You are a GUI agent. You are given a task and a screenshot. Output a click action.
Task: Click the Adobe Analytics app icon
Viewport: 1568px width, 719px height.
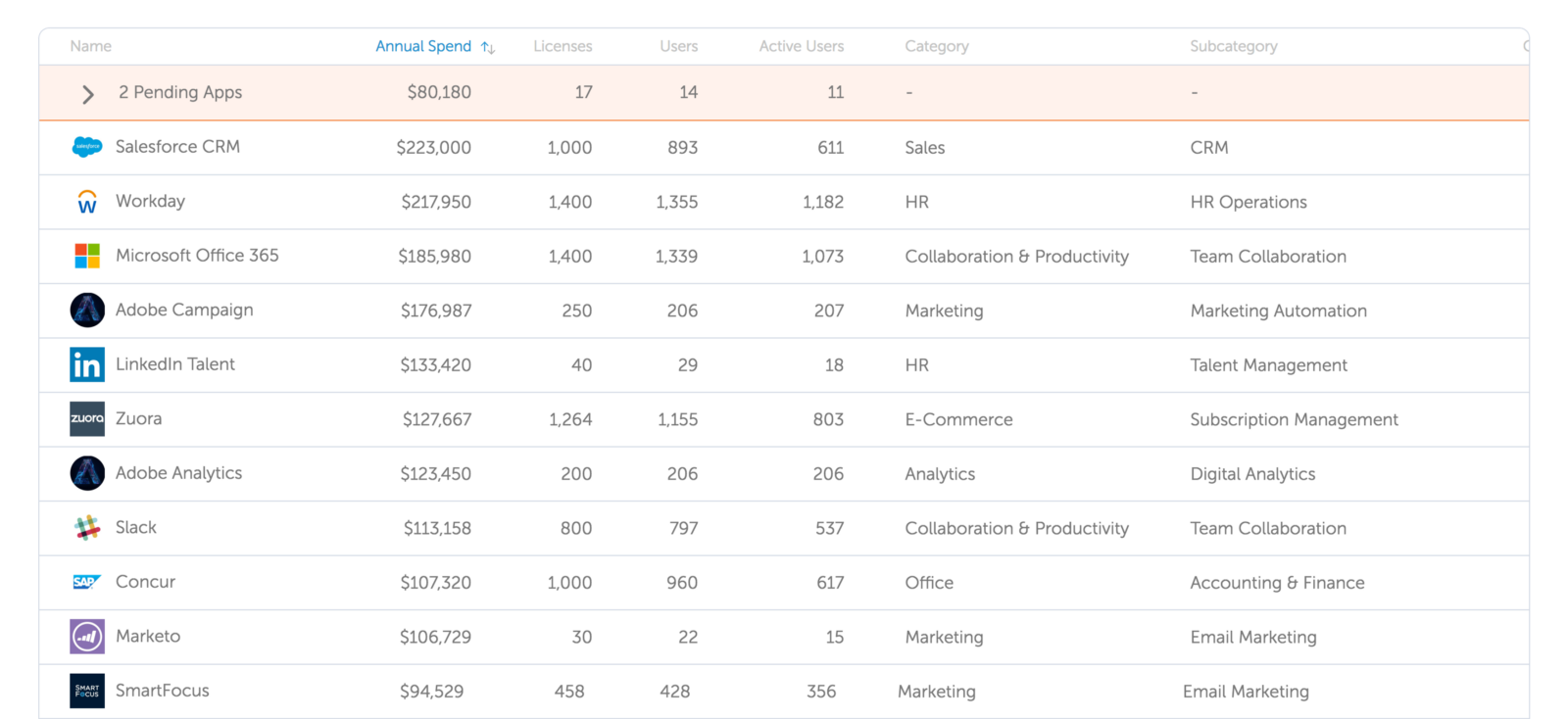[87, 473]
